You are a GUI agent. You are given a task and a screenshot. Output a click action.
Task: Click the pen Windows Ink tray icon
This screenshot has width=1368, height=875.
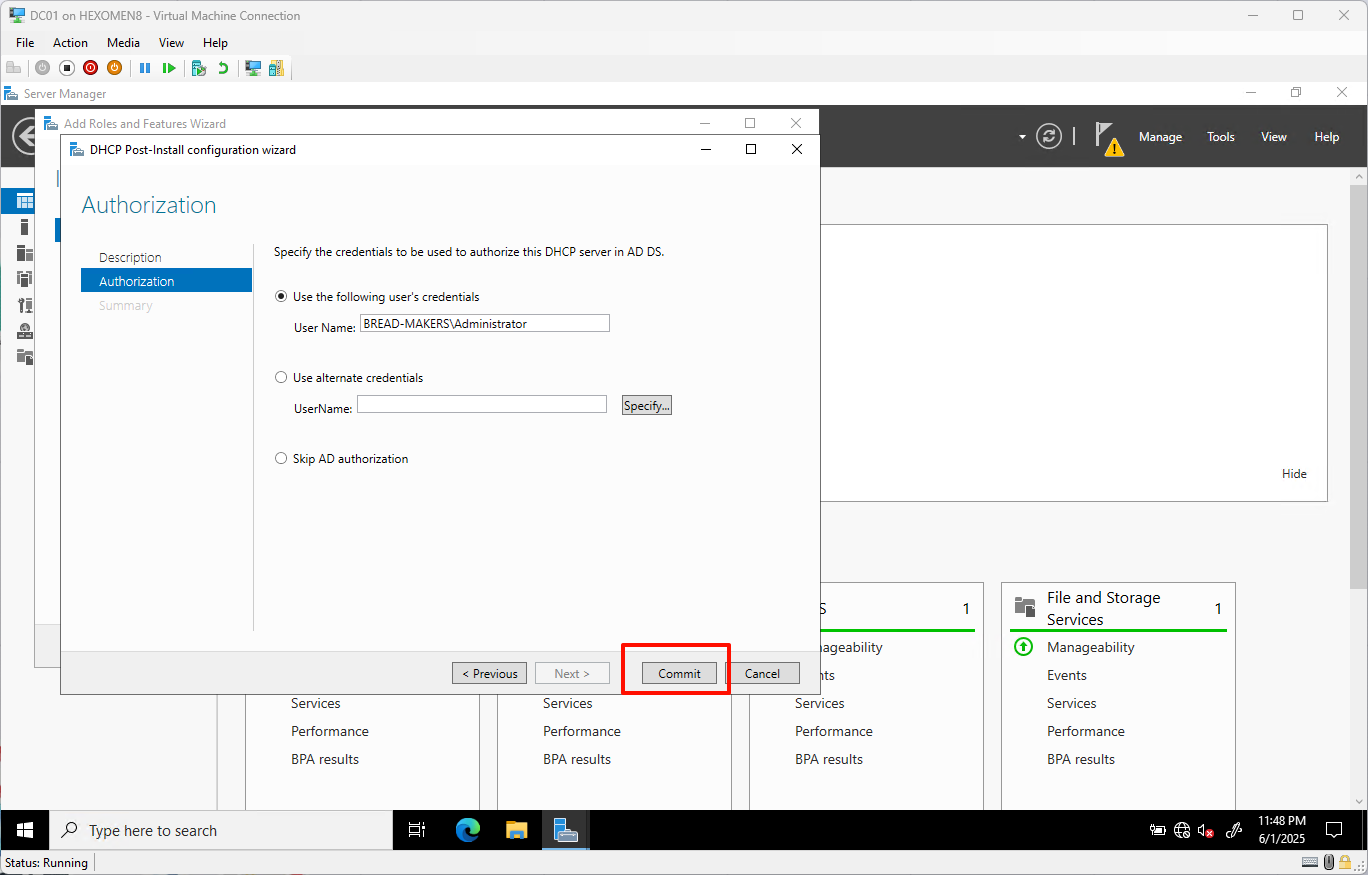pyautogui.click(x=1234, y=830)
